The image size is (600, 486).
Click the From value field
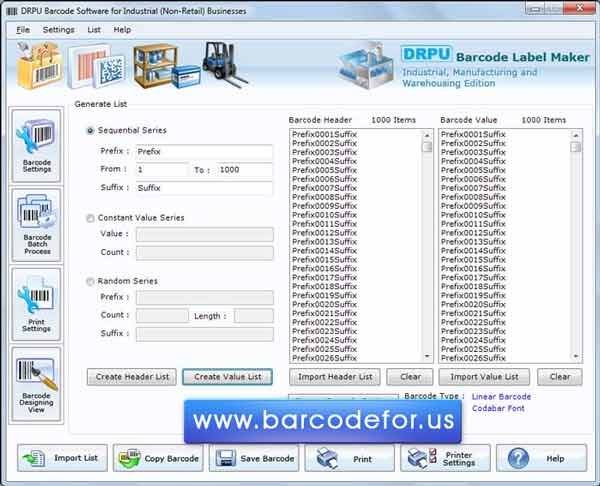(162, 170)
